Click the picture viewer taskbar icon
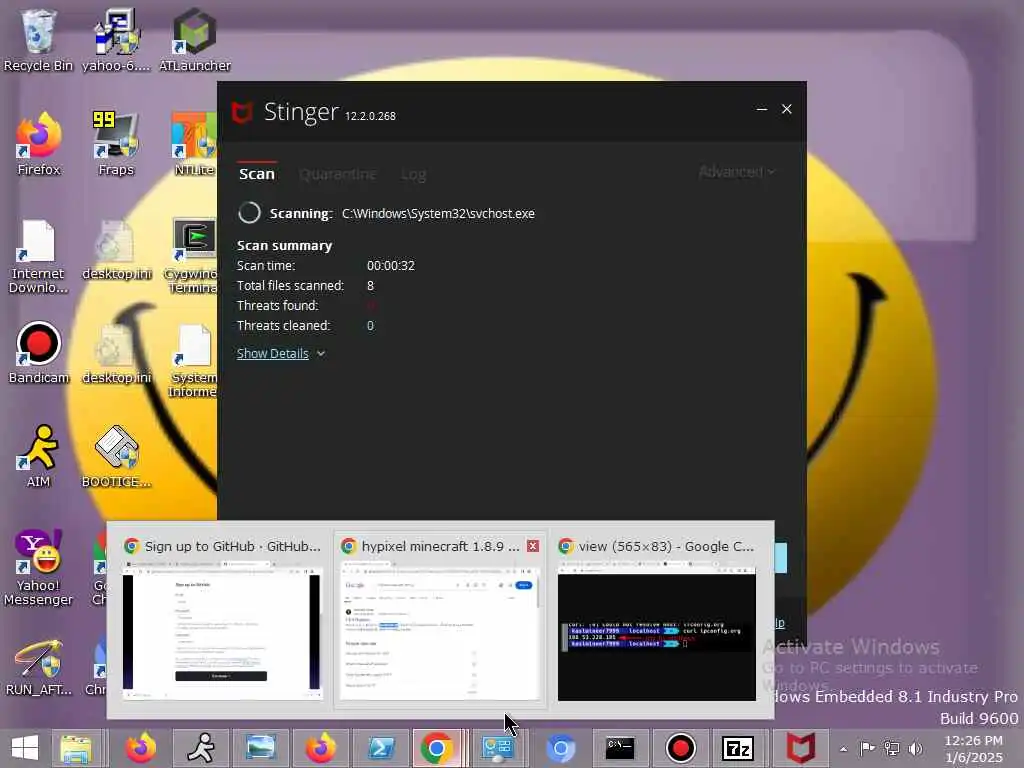Screen dimensions: 1024x768 click(x=260, y=748)
